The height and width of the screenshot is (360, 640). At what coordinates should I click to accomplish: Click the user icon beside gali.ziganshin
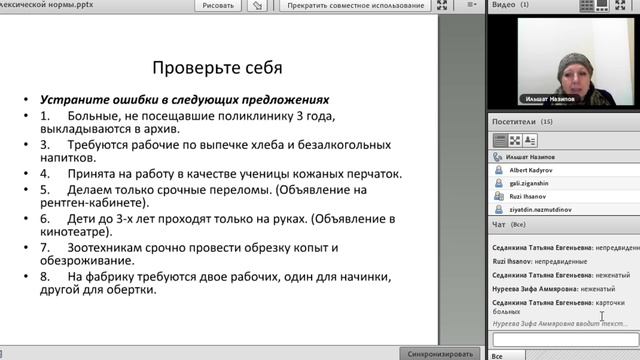(x=499, y=183)
